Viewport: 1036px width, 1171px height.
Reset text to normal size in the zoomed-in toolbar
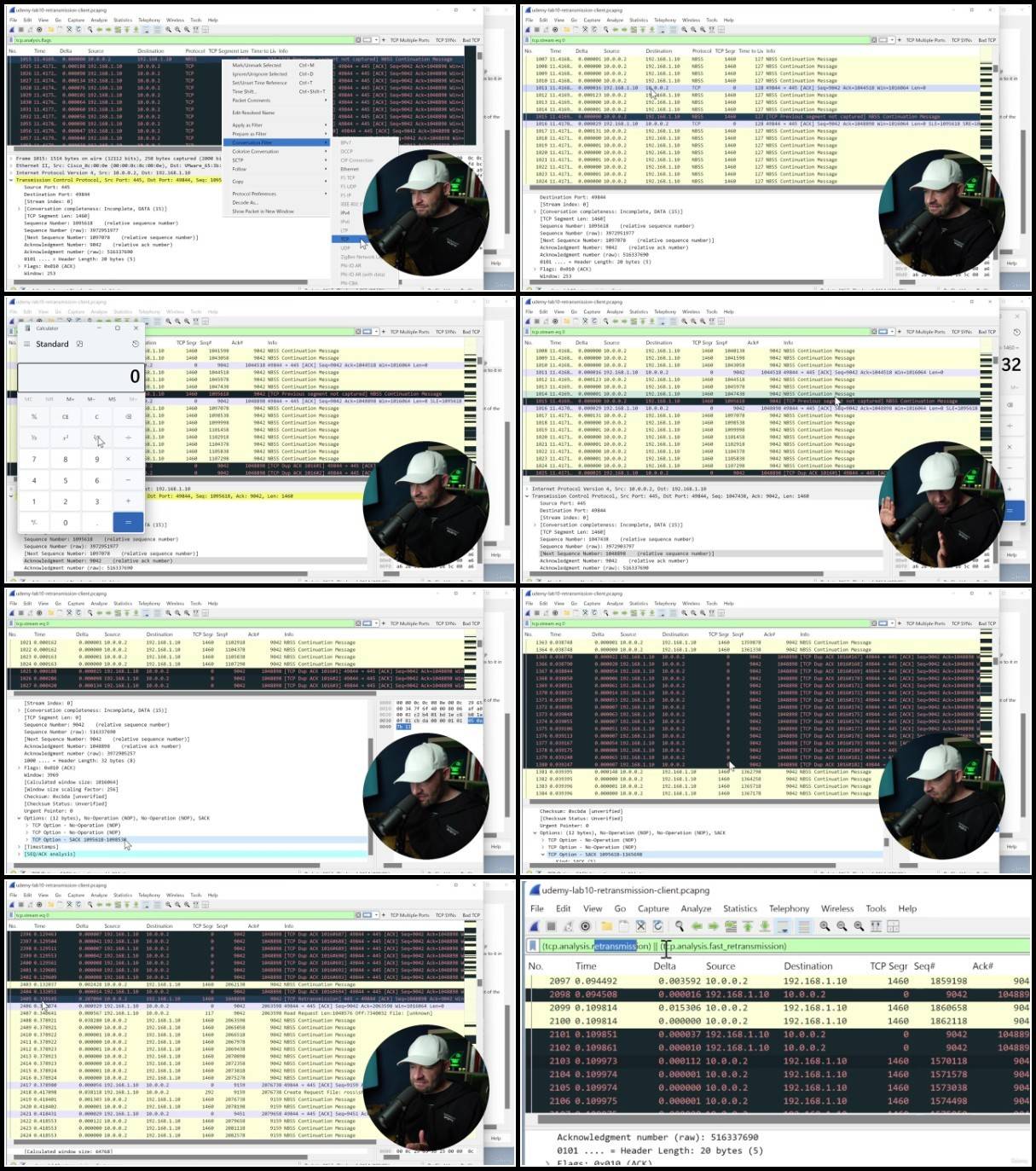click(859, 926)
